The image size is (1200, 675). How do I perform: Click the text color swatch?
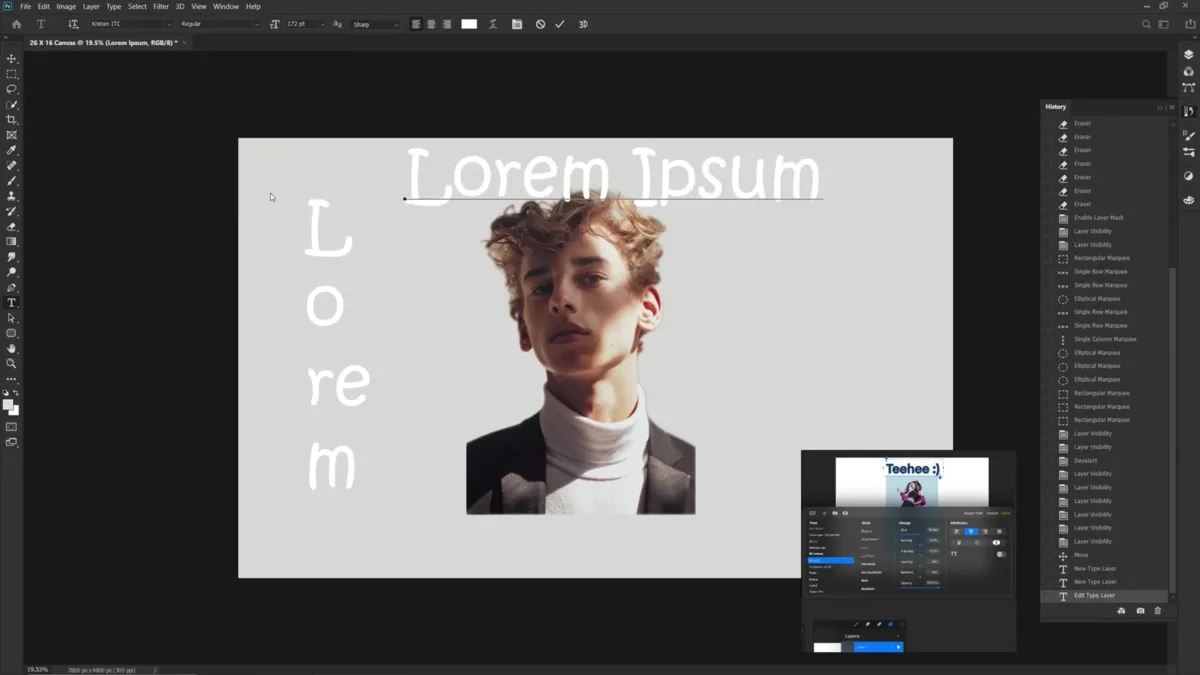click(x=469, y=24)
